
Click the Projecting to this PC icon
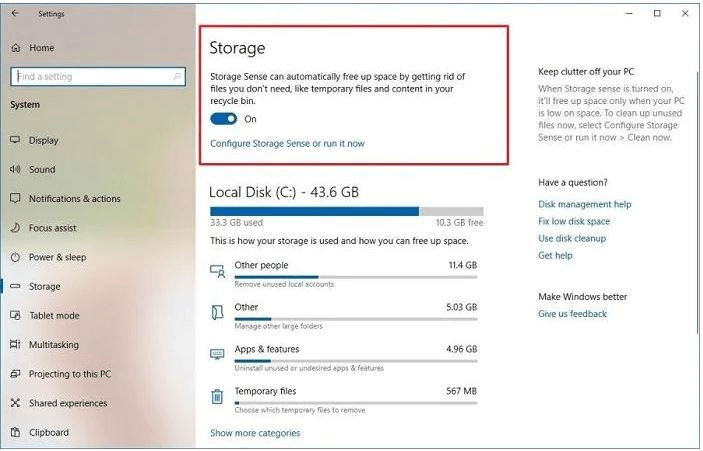tap(15, 373)
